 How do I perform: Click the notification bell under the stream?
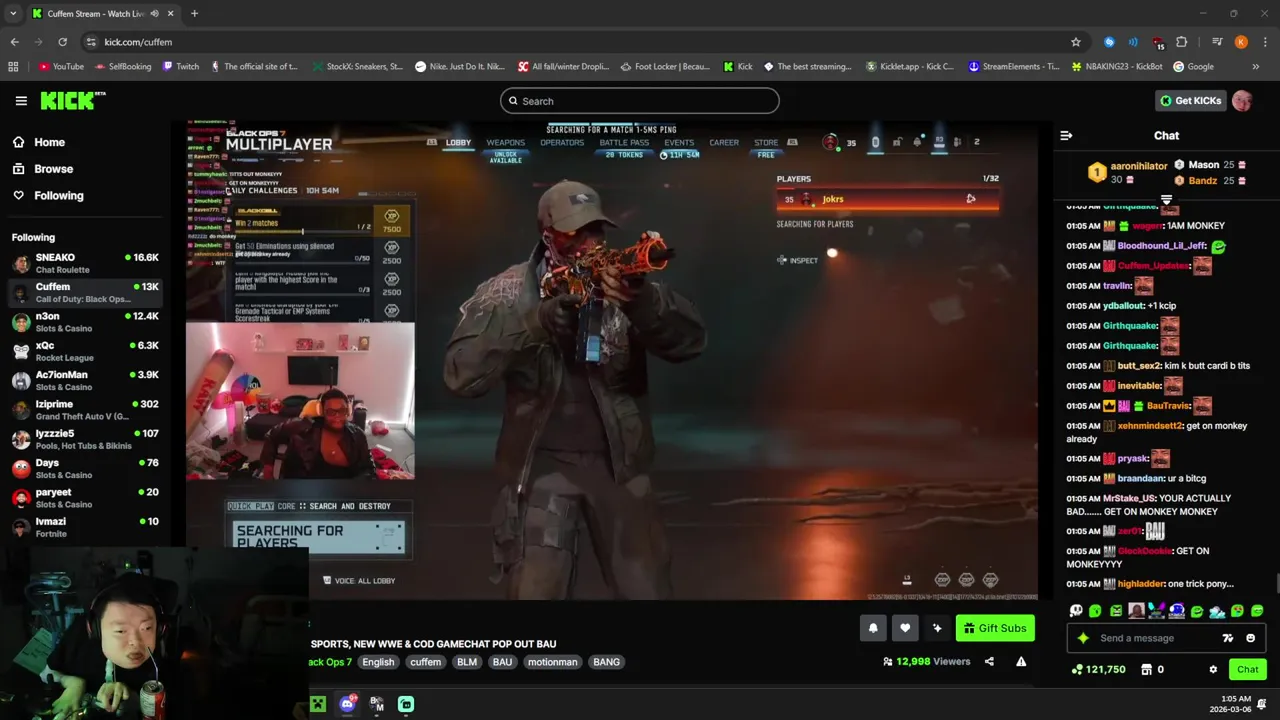(x=873, y=628)
